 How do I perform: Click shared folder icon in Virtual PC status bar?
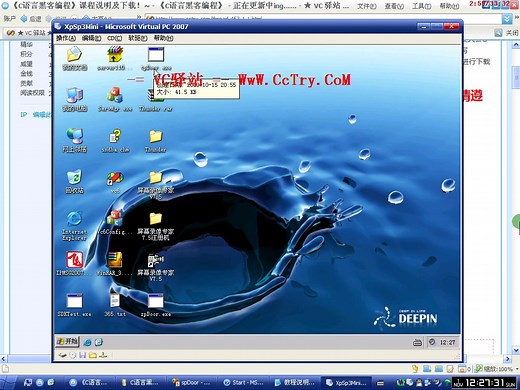[93, 355]
